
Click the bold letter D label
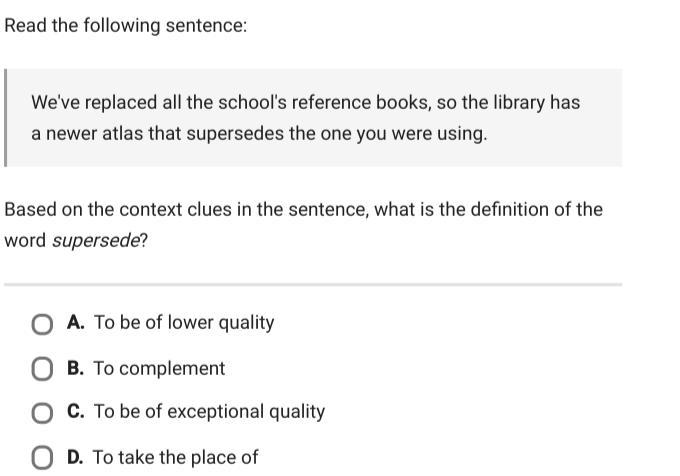point(75,457)
